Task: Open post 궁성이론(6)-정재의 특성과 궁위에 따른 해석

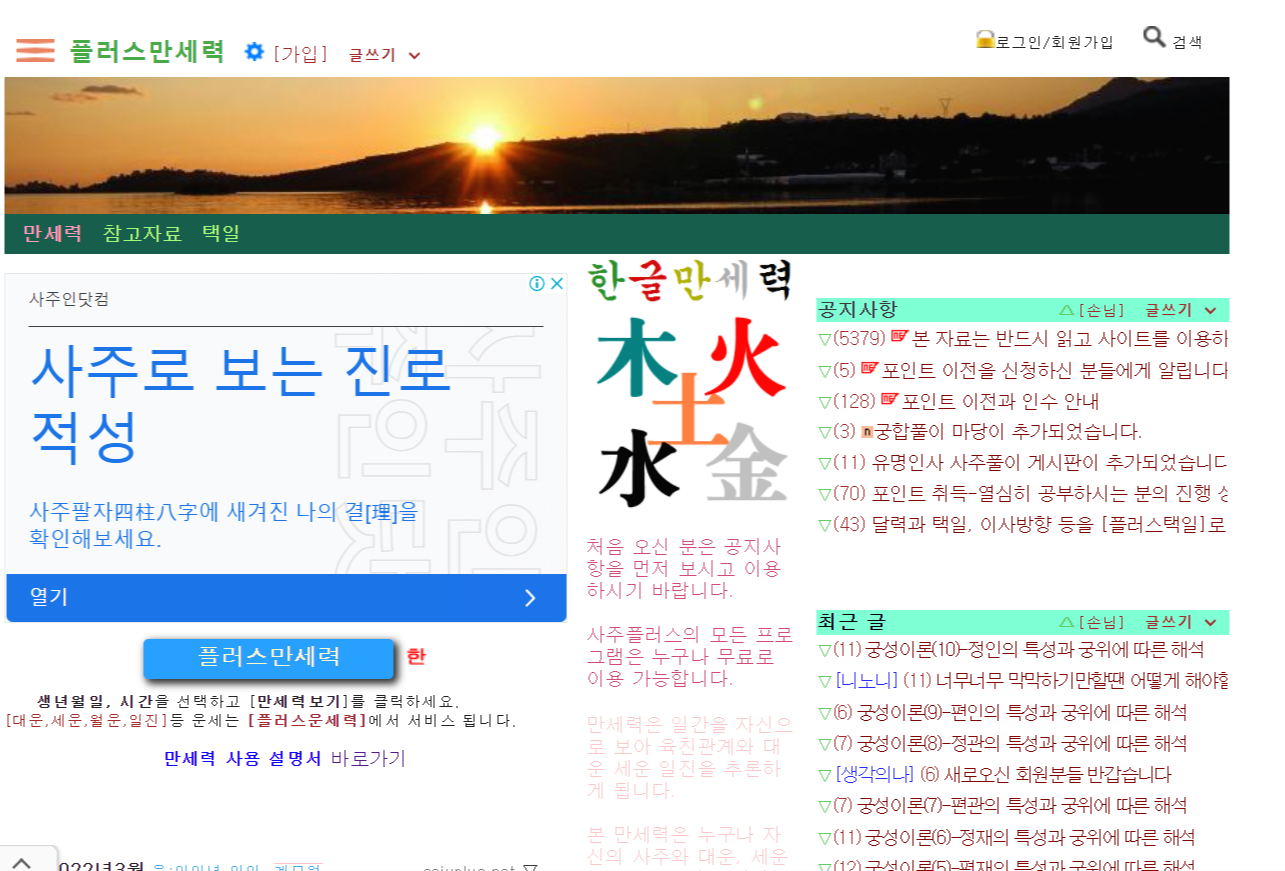Action: 1030,838
